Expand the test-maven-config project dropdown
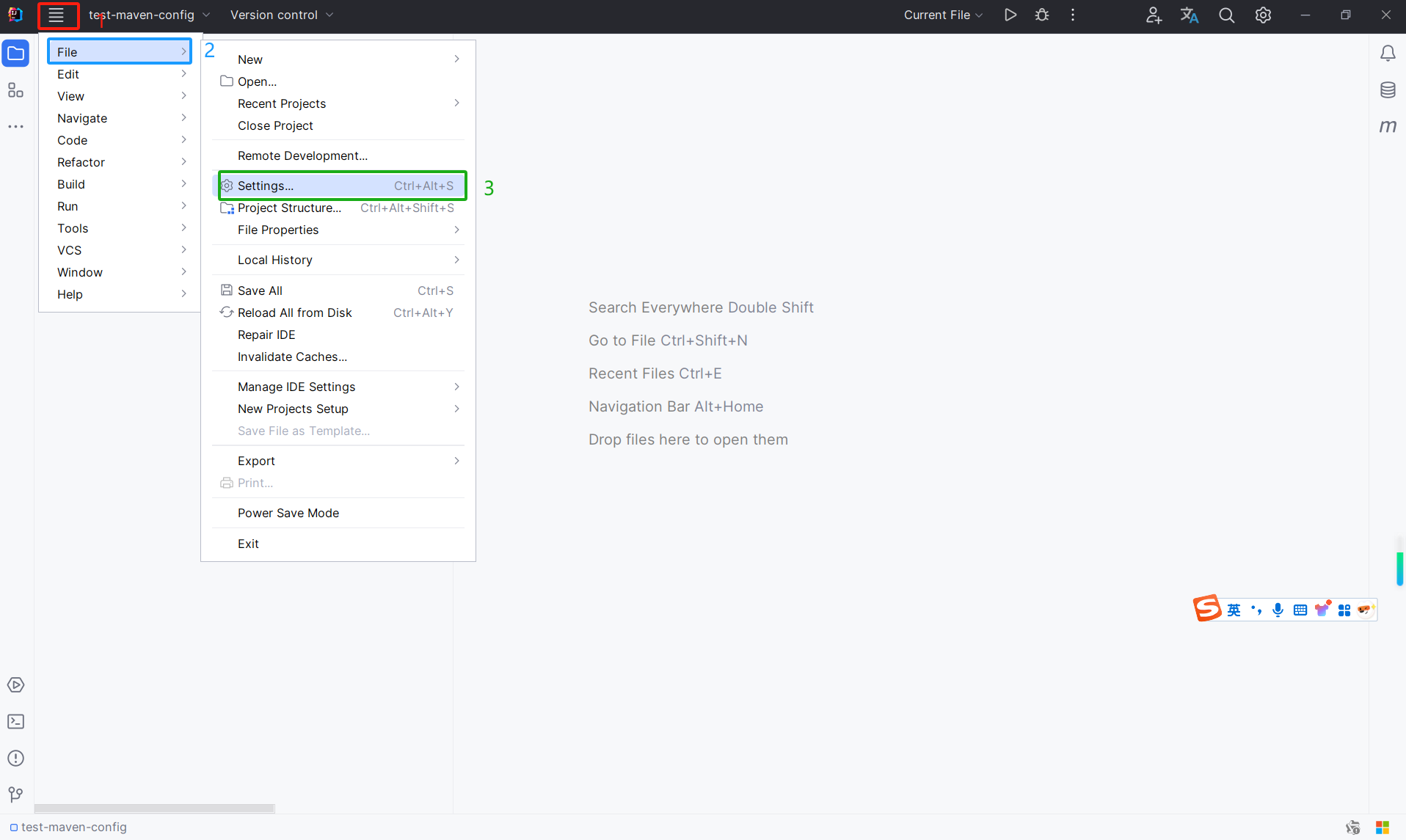 148,15
